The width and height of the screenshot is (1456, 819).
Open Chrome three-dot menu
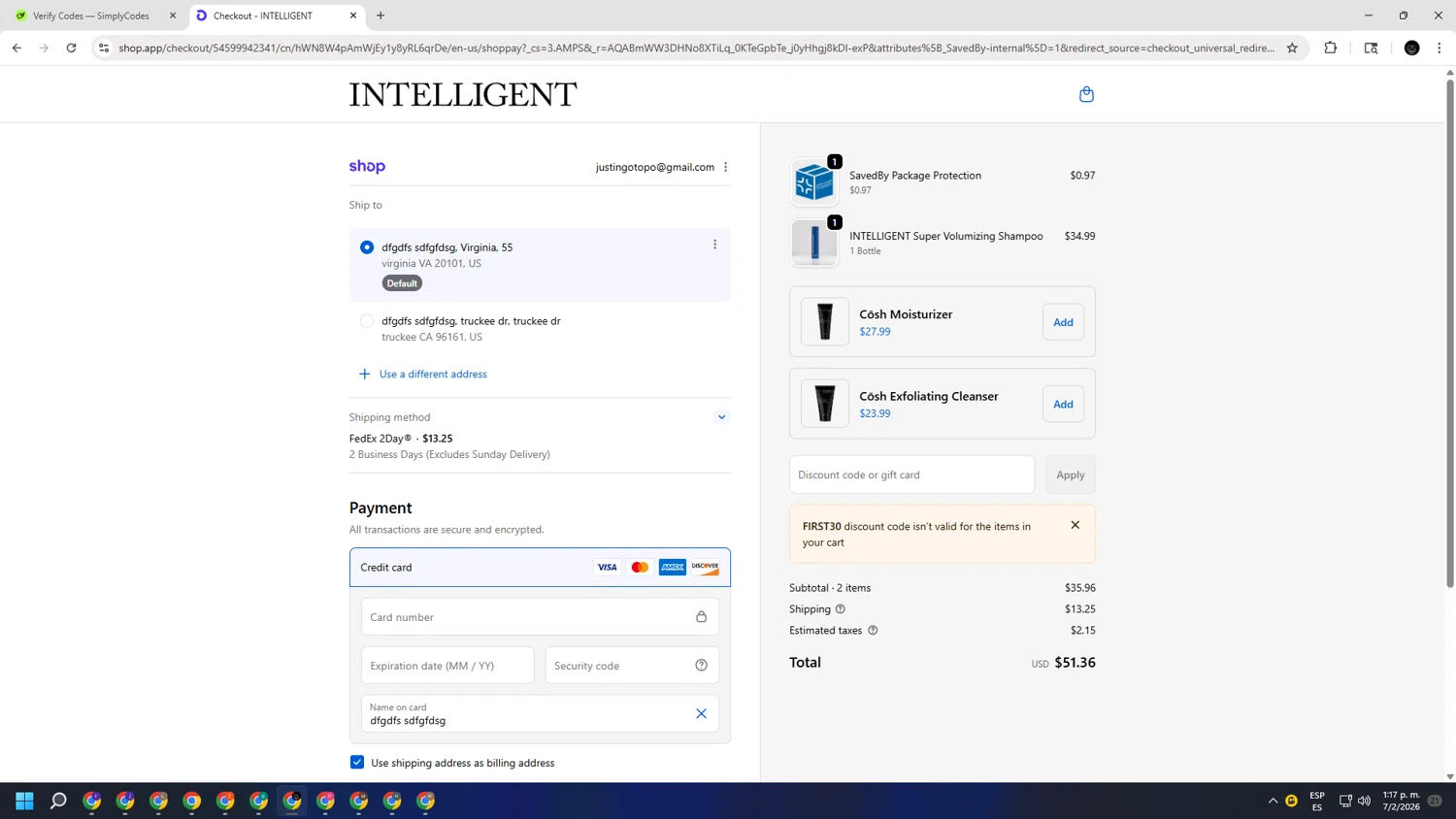[x=1439, y=48]
